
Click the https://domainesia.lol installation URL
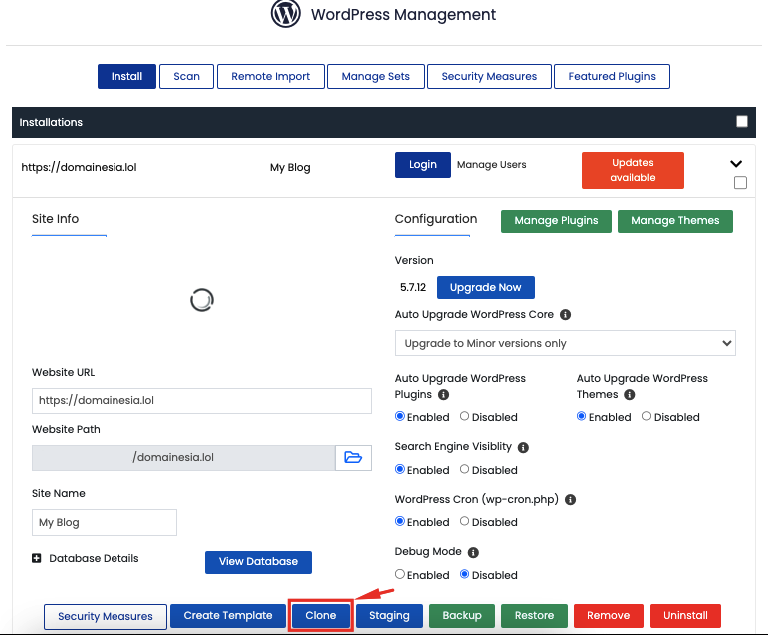point(79,168)
